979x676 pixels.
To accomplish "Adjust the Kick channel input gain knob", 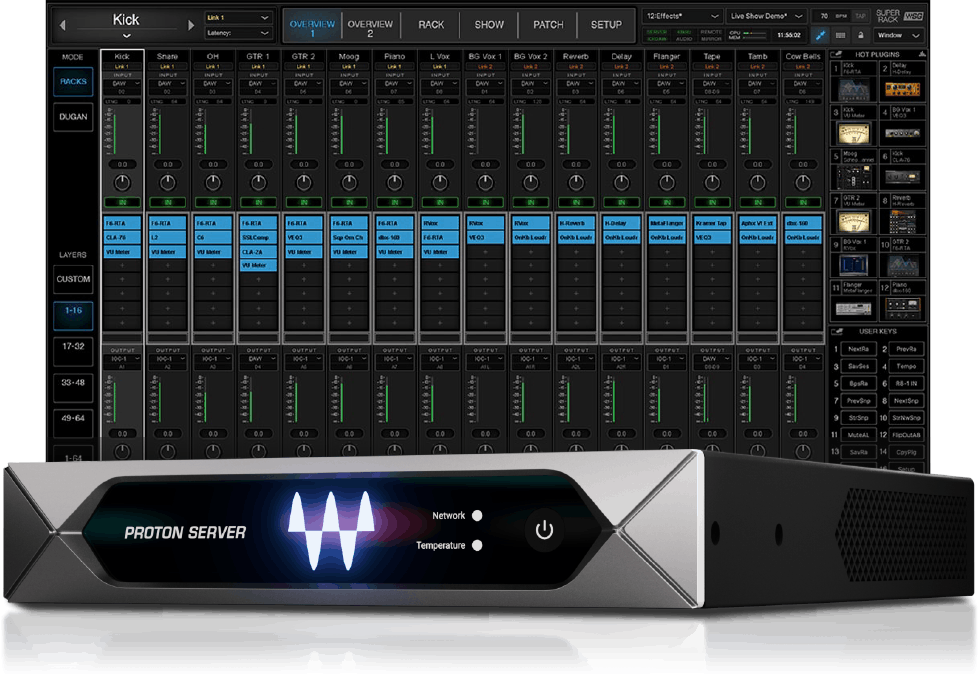I will [x=122, y=182].
